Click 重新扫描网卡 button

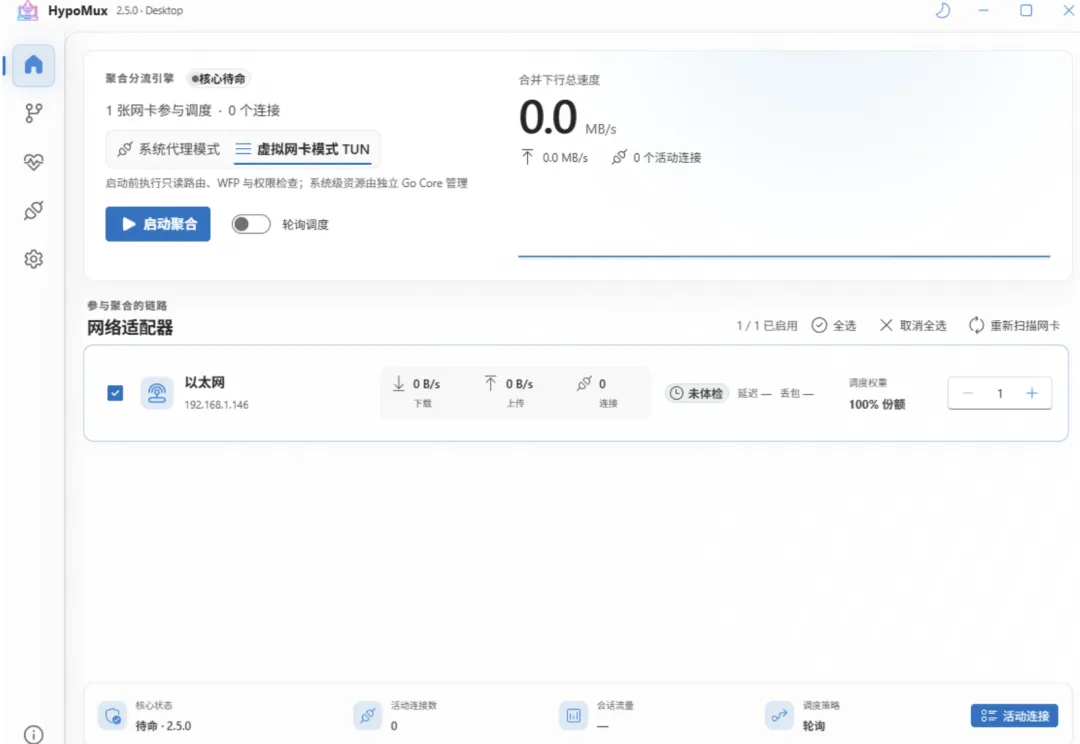[1015, 325]
